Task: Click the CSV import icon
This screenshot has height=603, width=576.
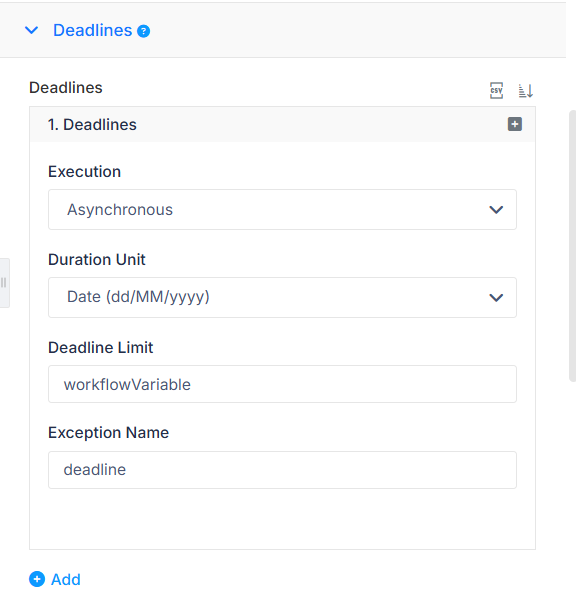Action: pos(496,91)
